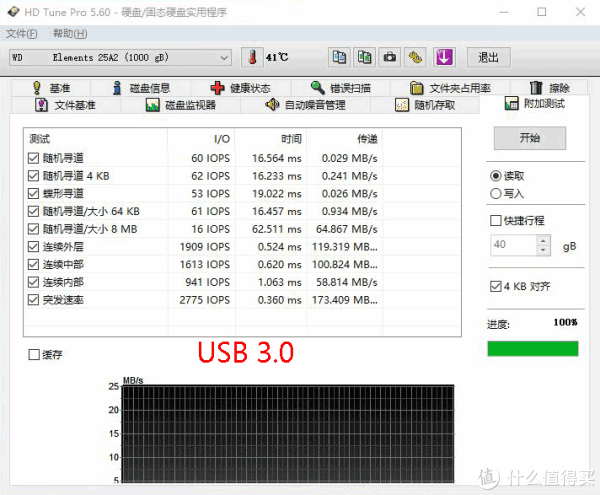Enable the 快捷行程 checkbox
The image size is (600, 495).
coord(496,220)
